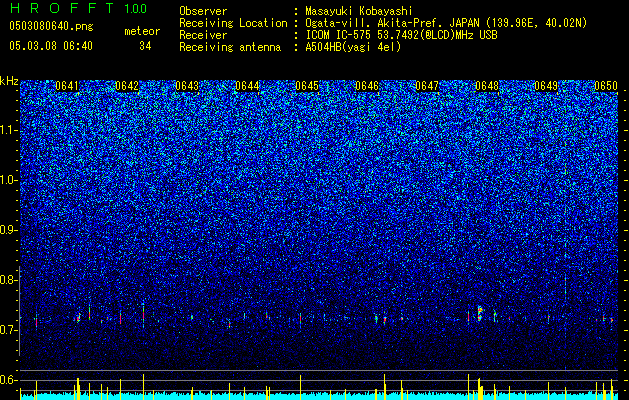
Task: Click the 1.0 kHz axis label
Action: (x=9, y=180)
